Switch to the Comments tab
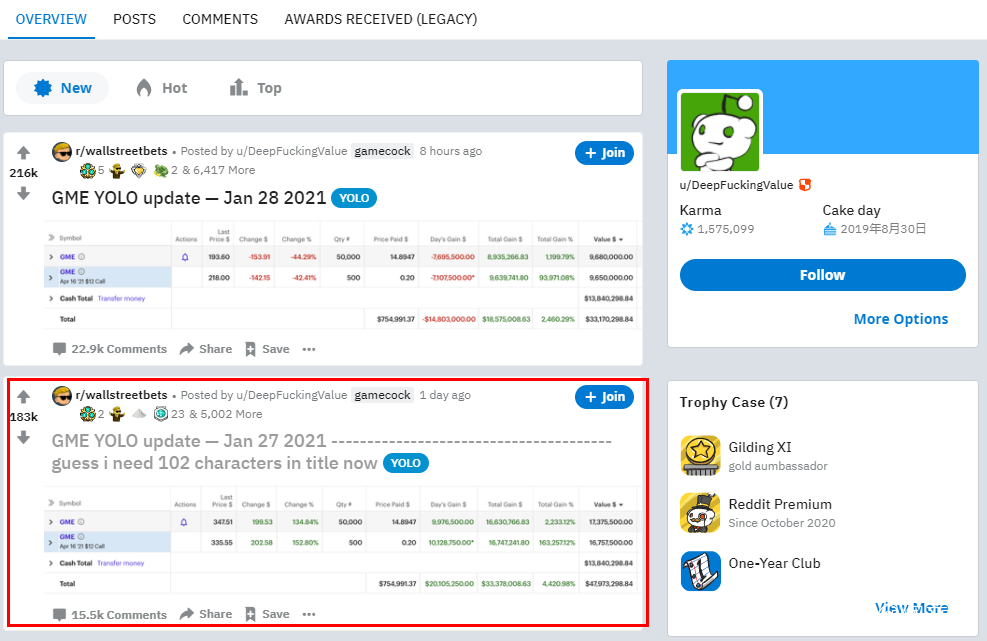This screenshot has width=987, height=641. 220,19
